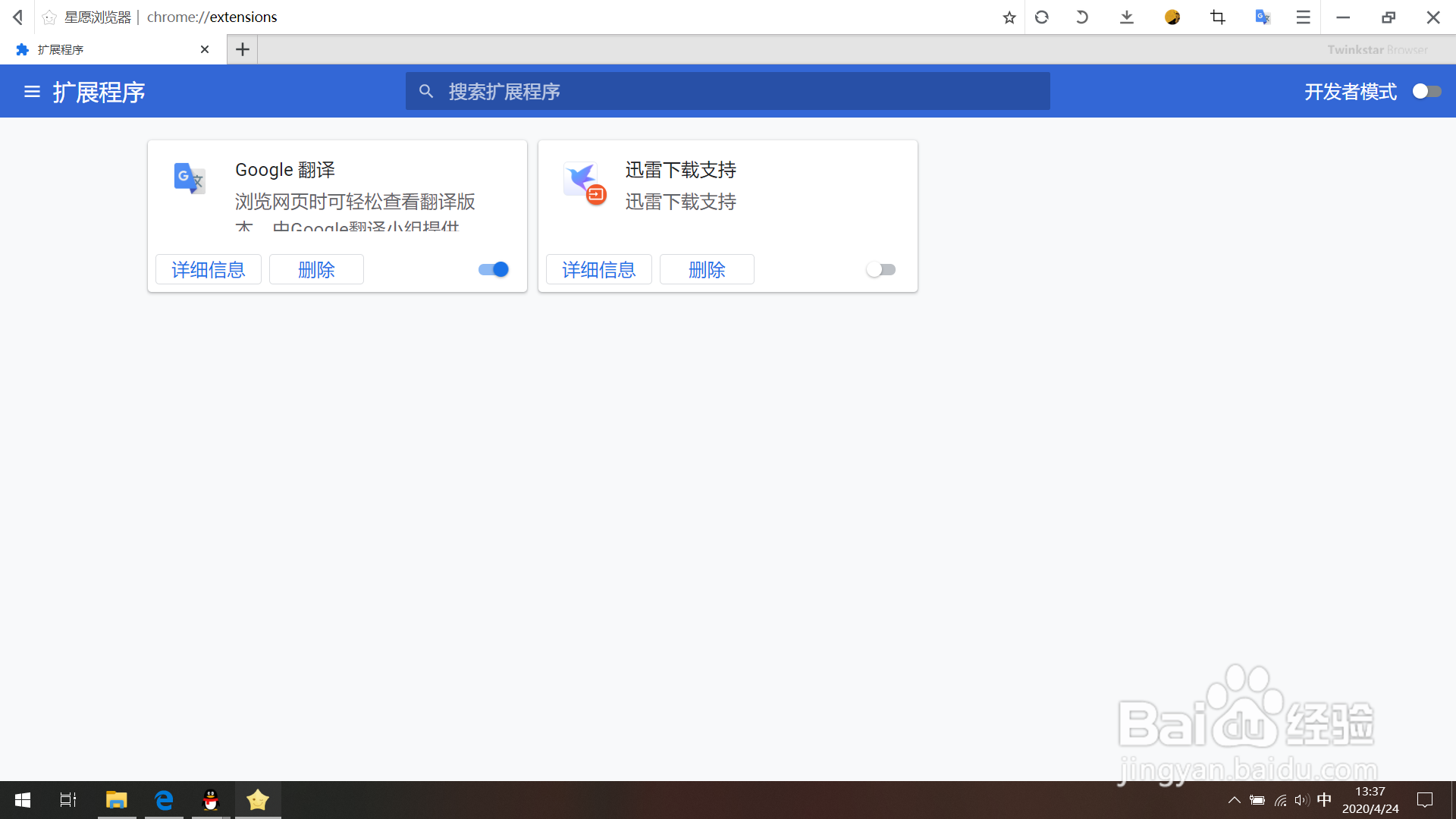Viewport: 1456px width, 819px height.
Task: Open 详细信息 for Google 翻译
Action: (209, 269)
